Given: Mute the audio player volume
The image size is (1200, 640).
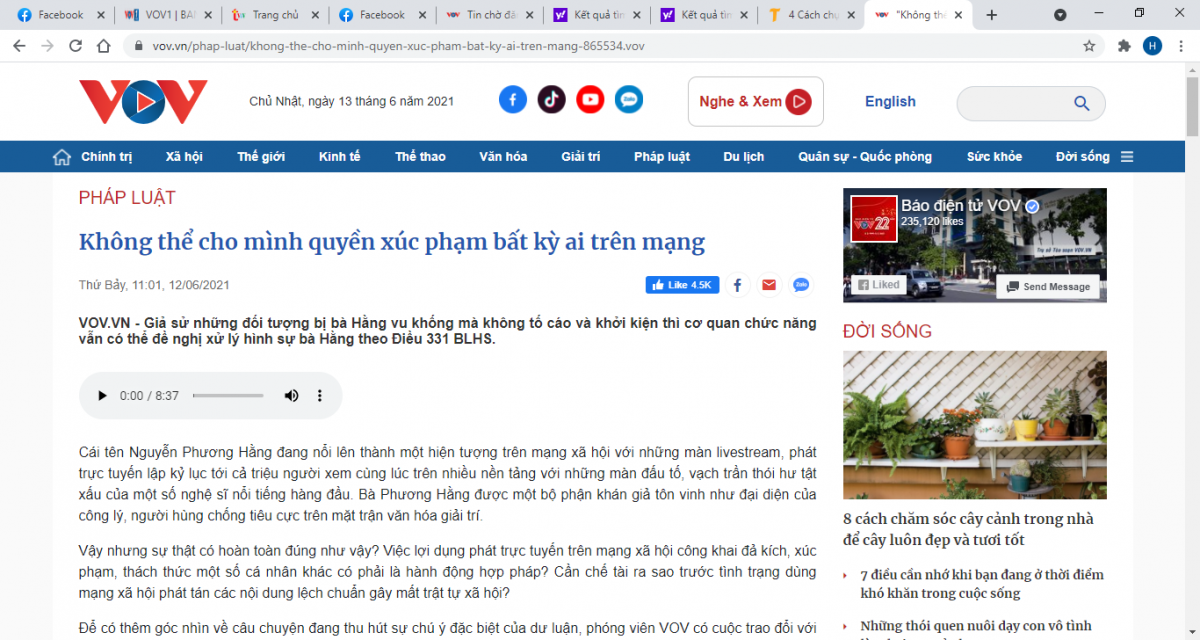Looking at the screenshot, I should click(291, 396).
